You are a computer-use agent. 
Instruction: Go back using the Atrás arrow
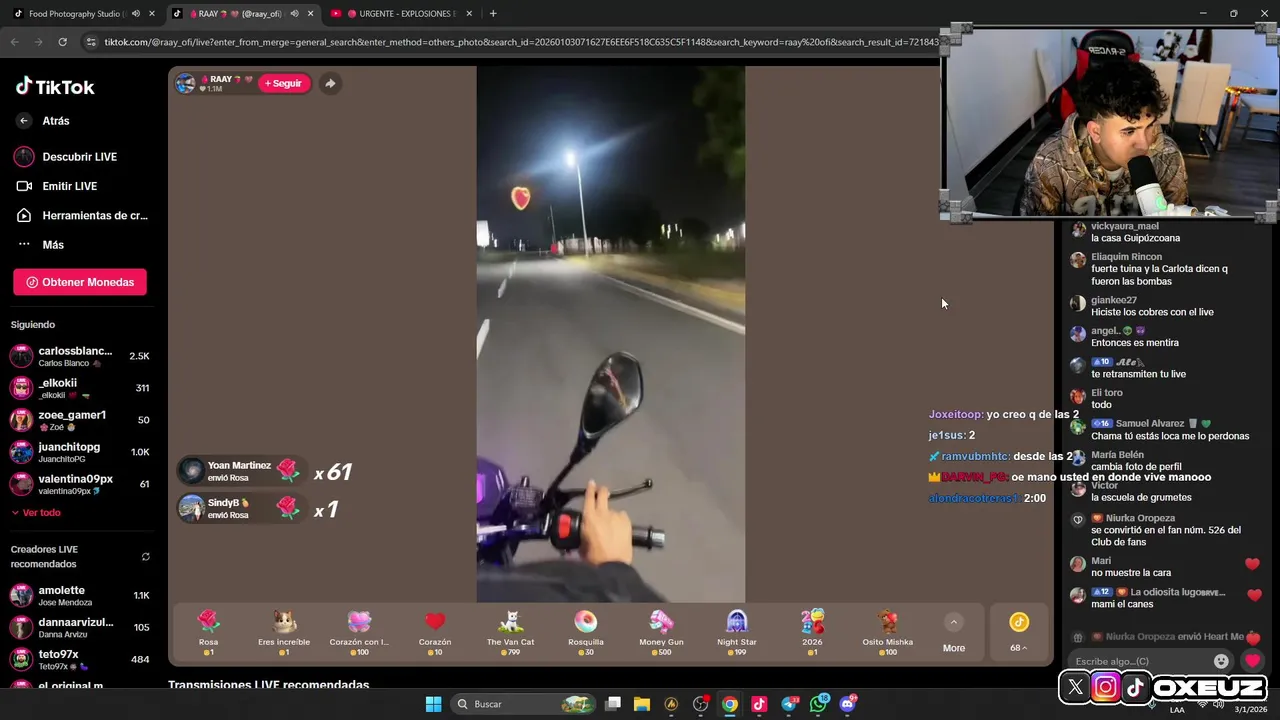coord(24,121)
